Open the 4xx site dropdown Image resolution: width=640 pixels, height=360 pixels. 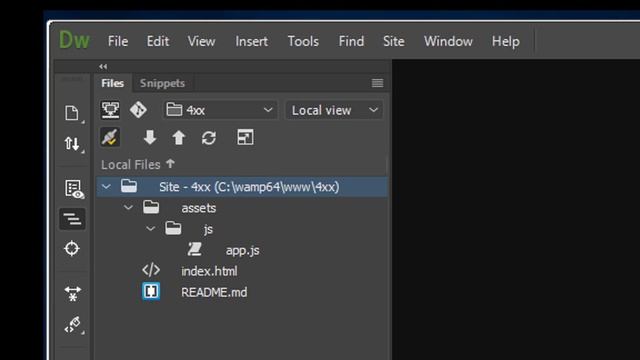[220, 110]
